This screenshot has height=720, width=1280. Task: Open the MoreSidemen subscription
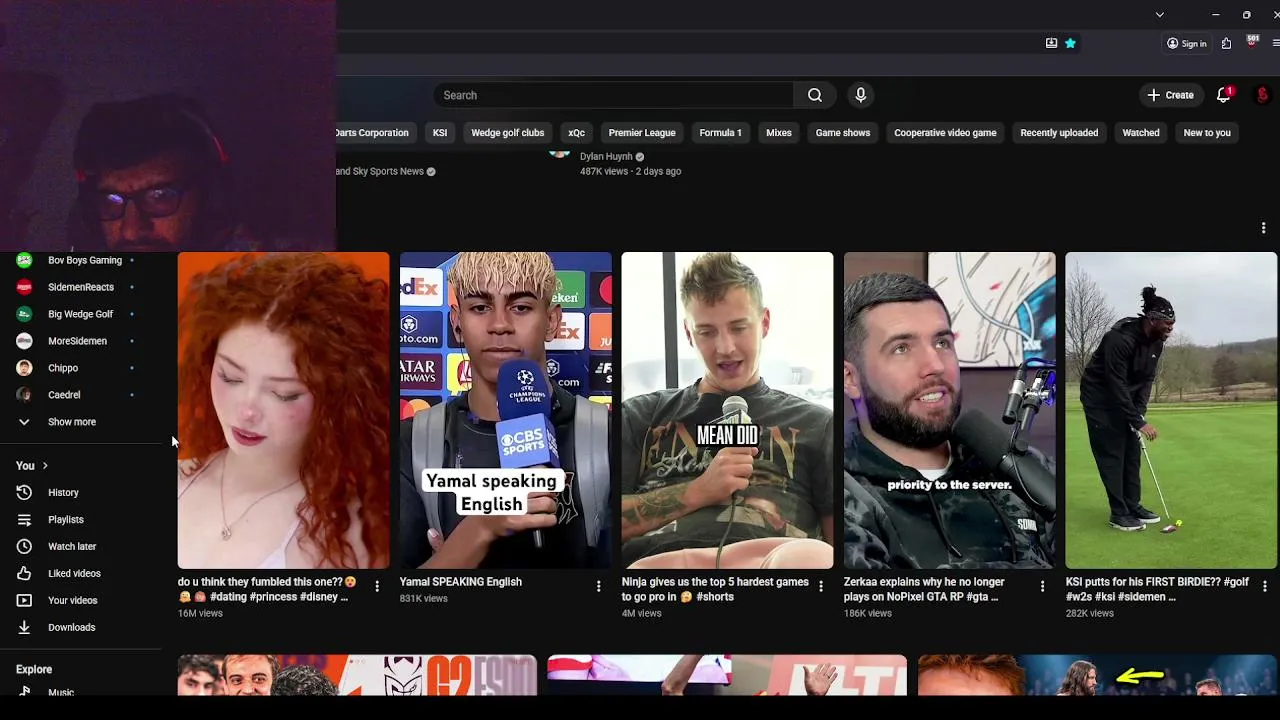pyautogui.click(x=81, y=341)
